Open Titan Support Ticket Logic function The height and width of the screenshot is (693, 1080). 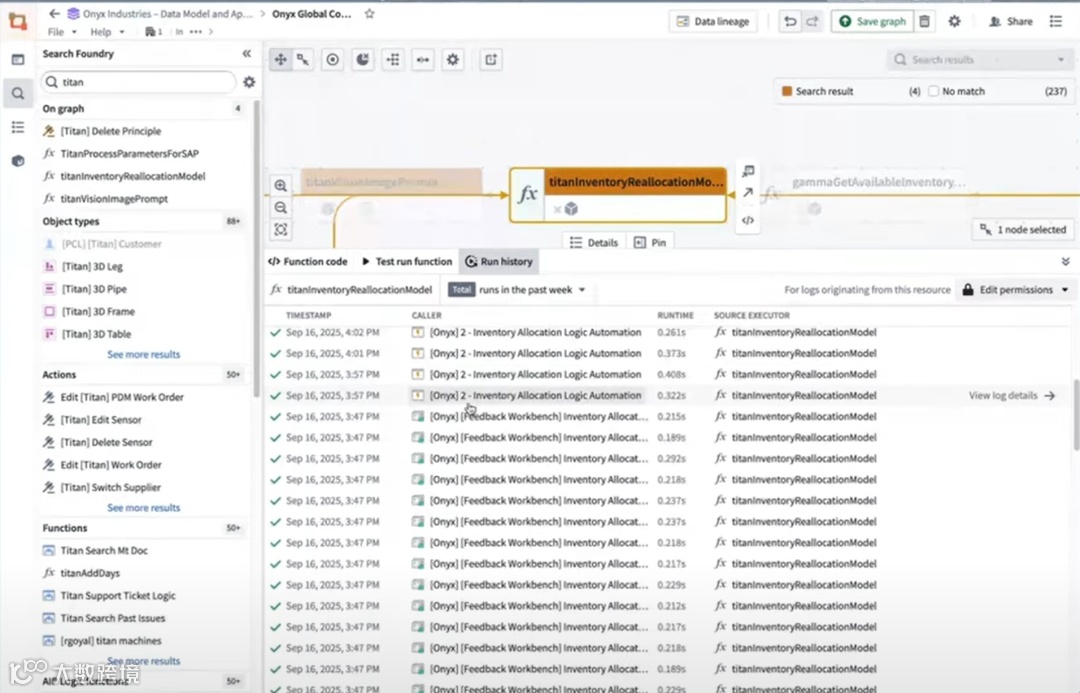(118, 596)
